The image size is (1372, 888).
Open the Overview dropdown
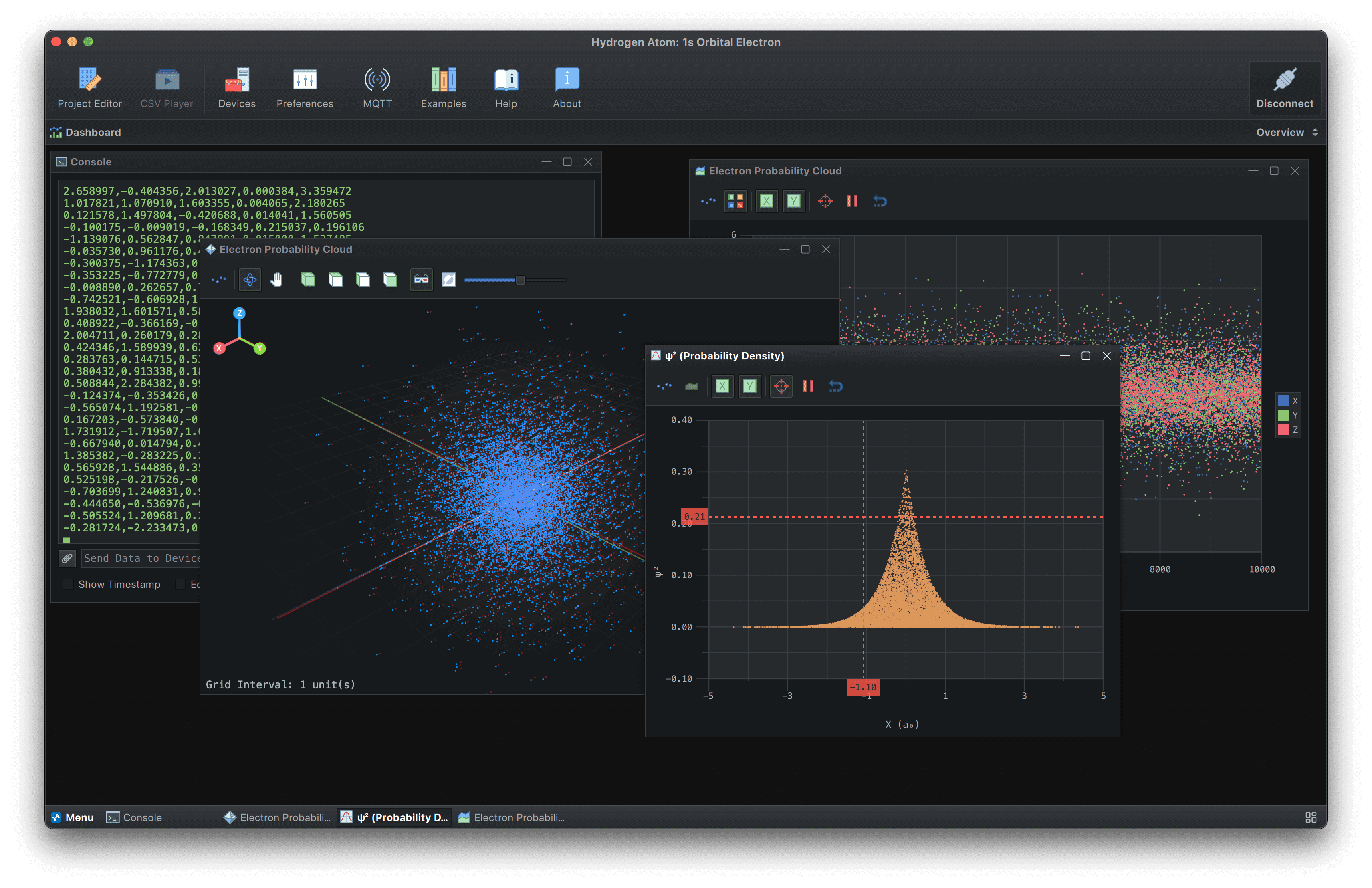pos(1286,132)
